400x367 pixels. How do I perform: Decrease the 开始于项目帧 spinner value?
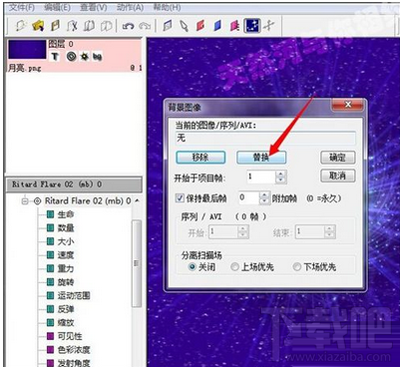281,180
